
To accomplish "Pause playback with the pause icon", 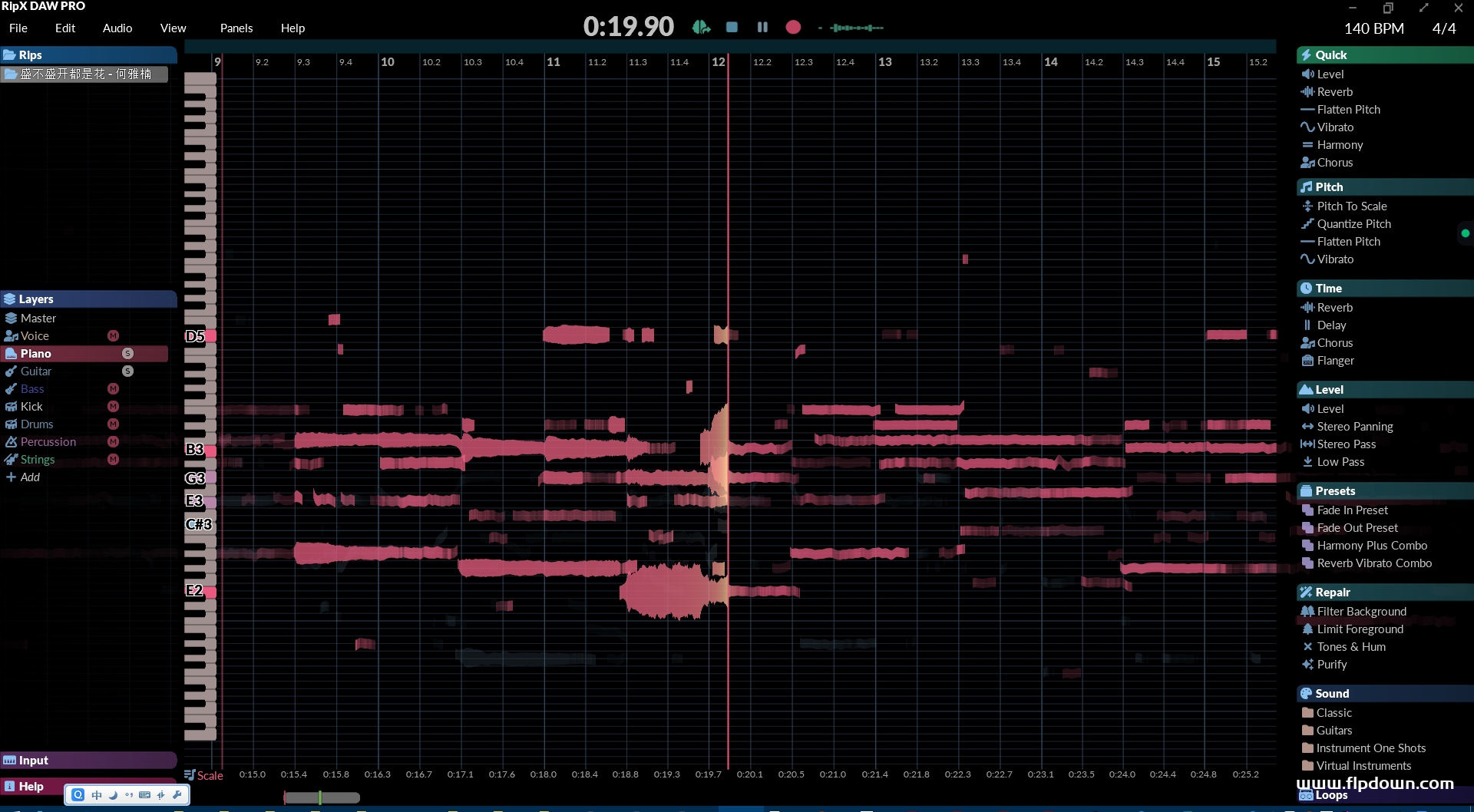I will [762, 28].
